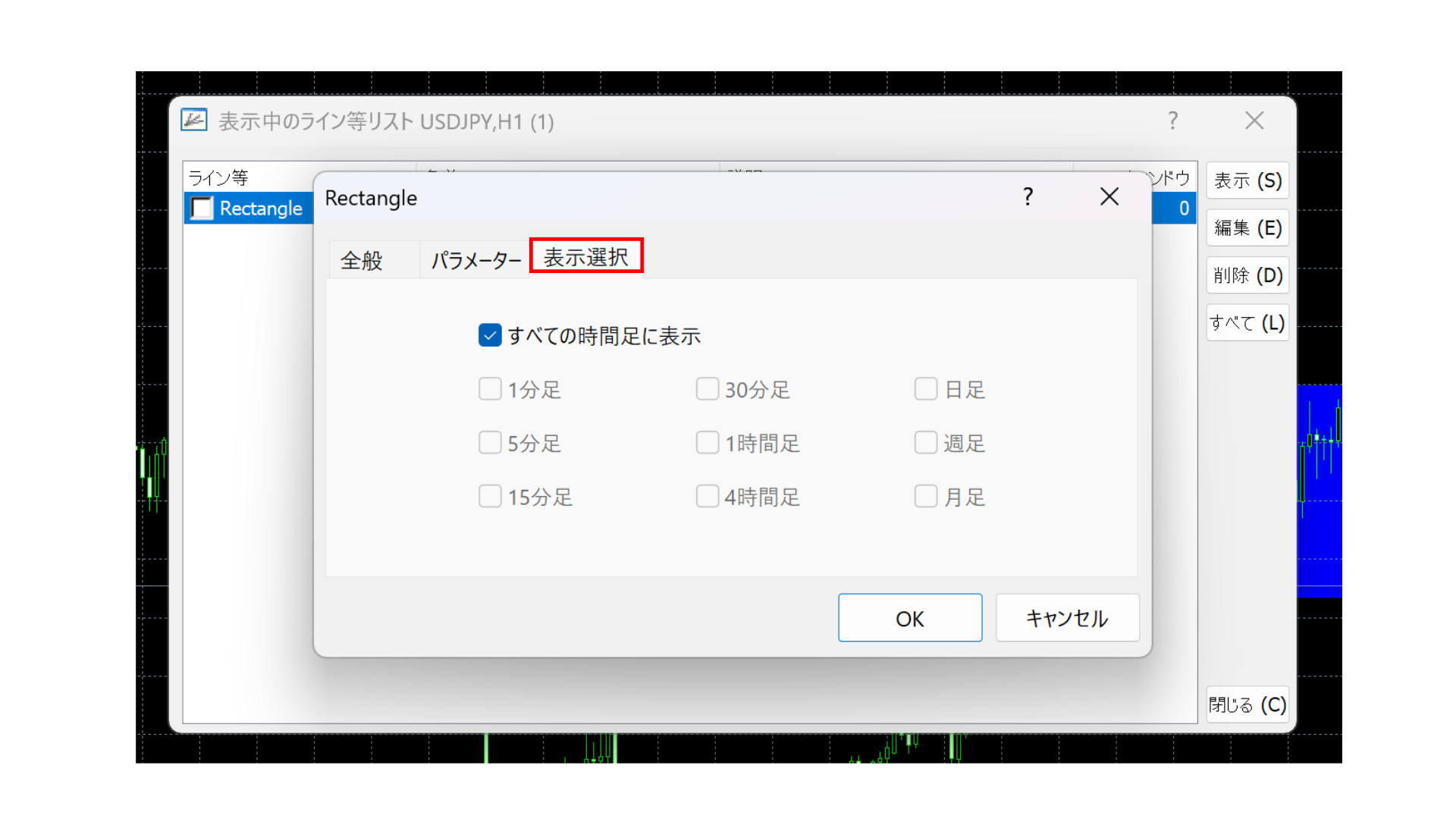This screenshot has height=819, width=1456.
Task: Click the 編集 (E) button
Action: [x=1247, y=227]
